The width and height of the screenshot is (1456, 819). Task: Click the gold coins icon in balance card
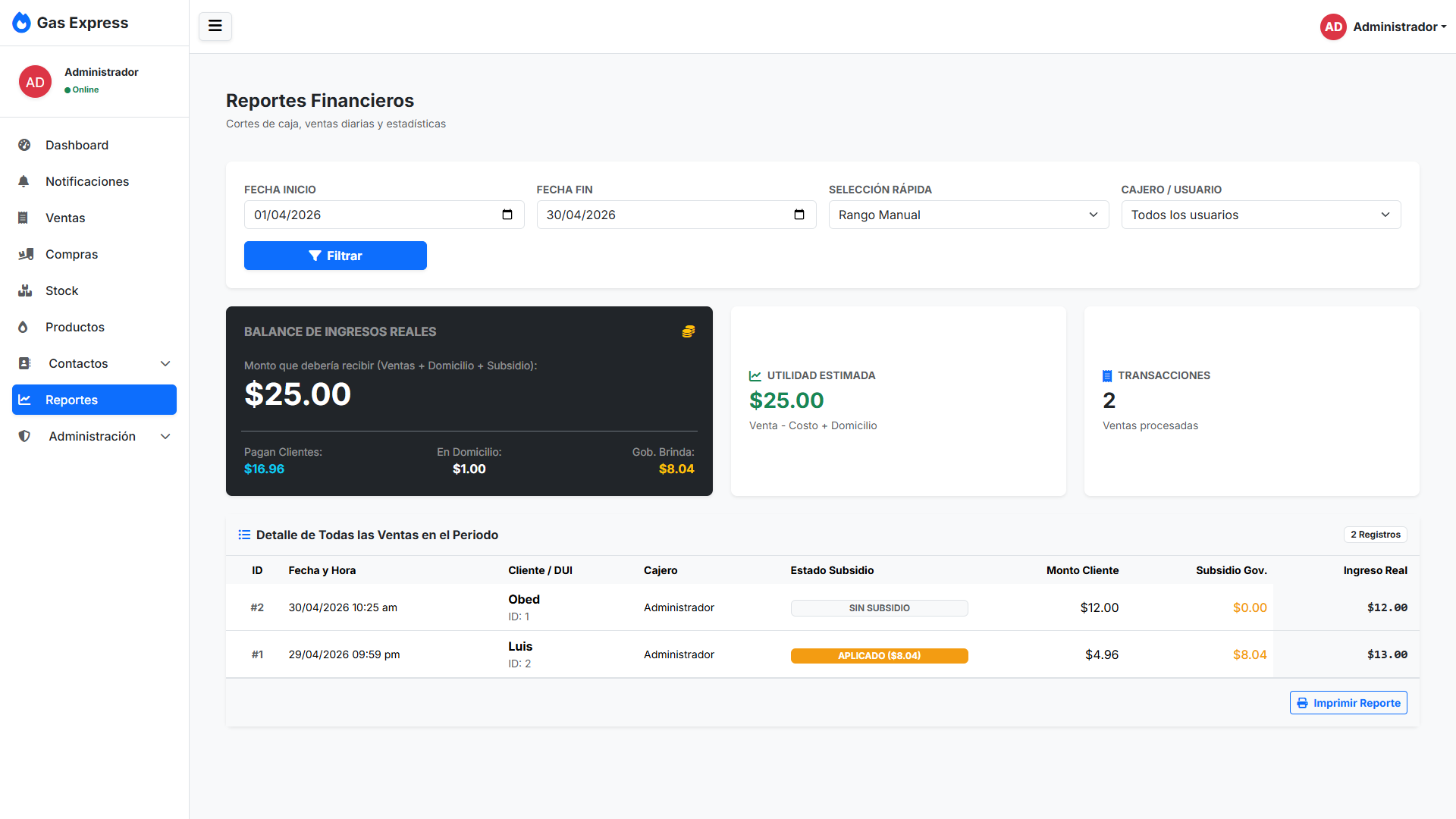pyautogui.click(x=689, y=331)
